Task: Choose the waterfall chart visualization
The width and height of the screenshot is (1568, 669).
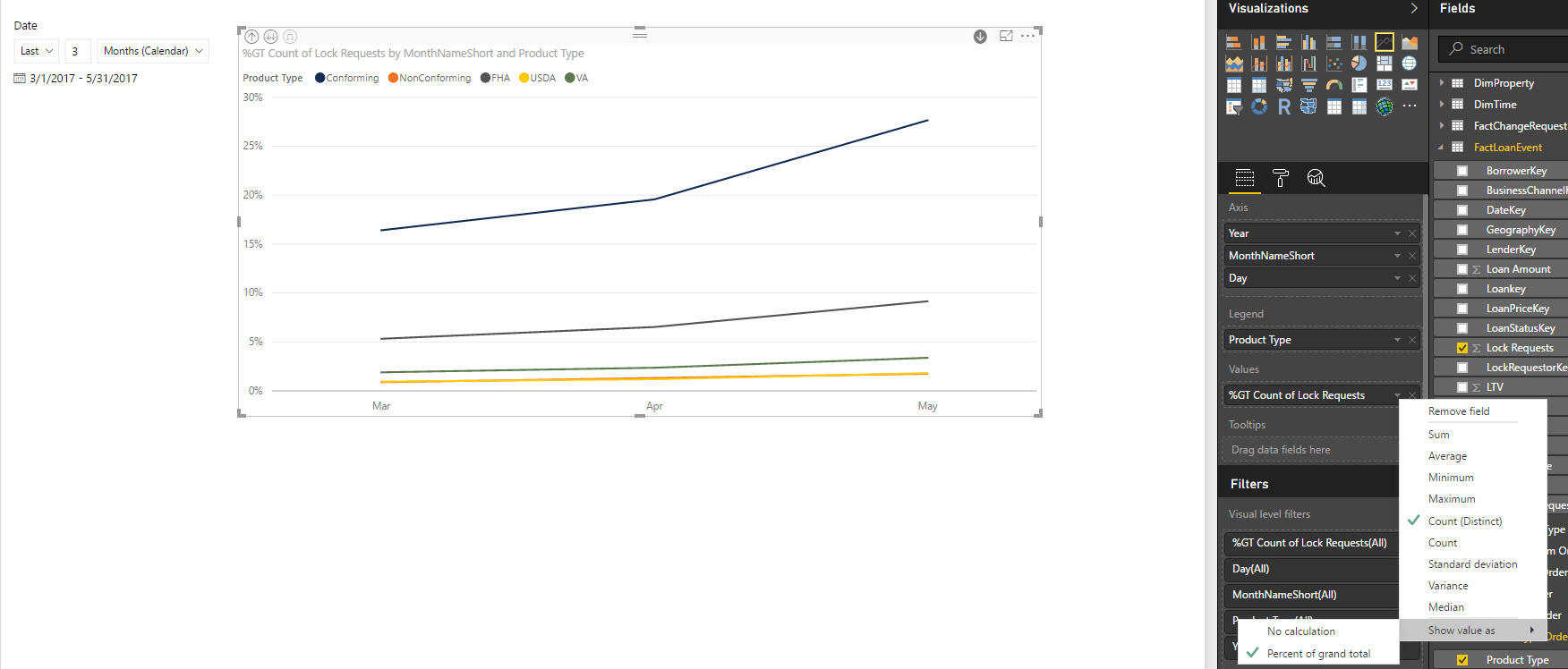Action: pyautogui.click(x=1308, y=64)
